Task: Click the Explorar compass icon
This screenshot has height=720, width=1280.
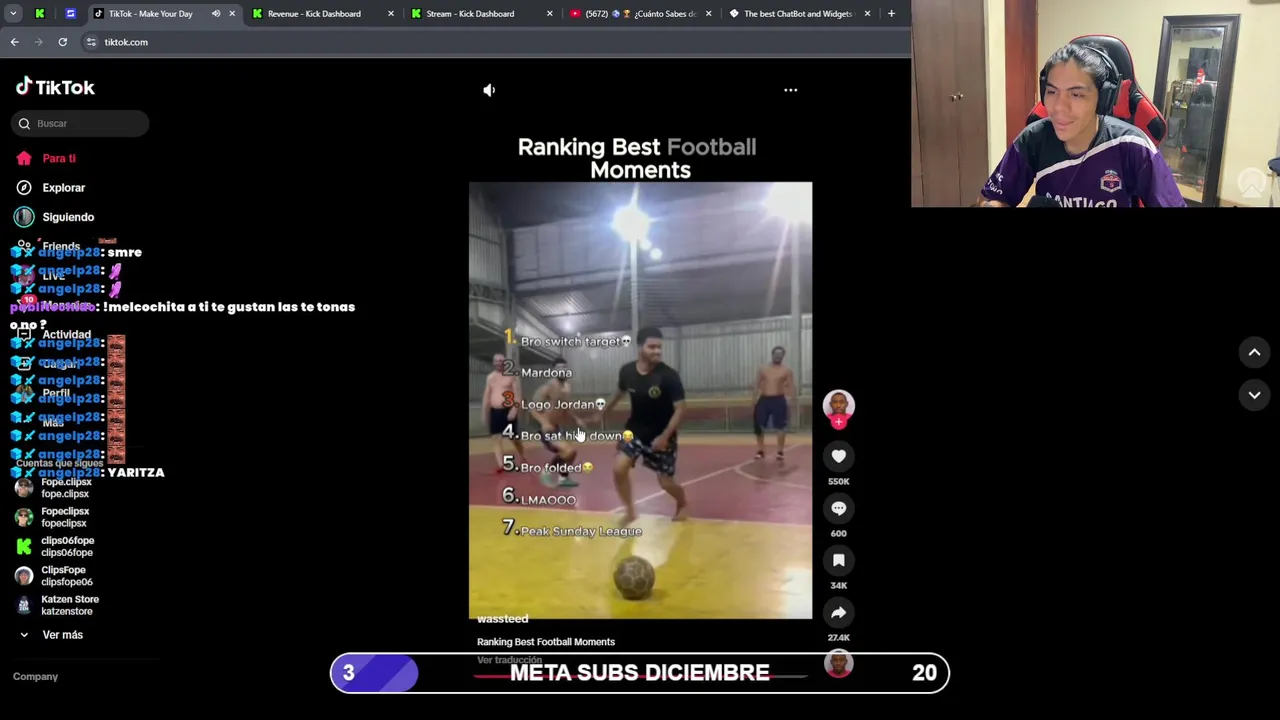Action: point(24,188)
